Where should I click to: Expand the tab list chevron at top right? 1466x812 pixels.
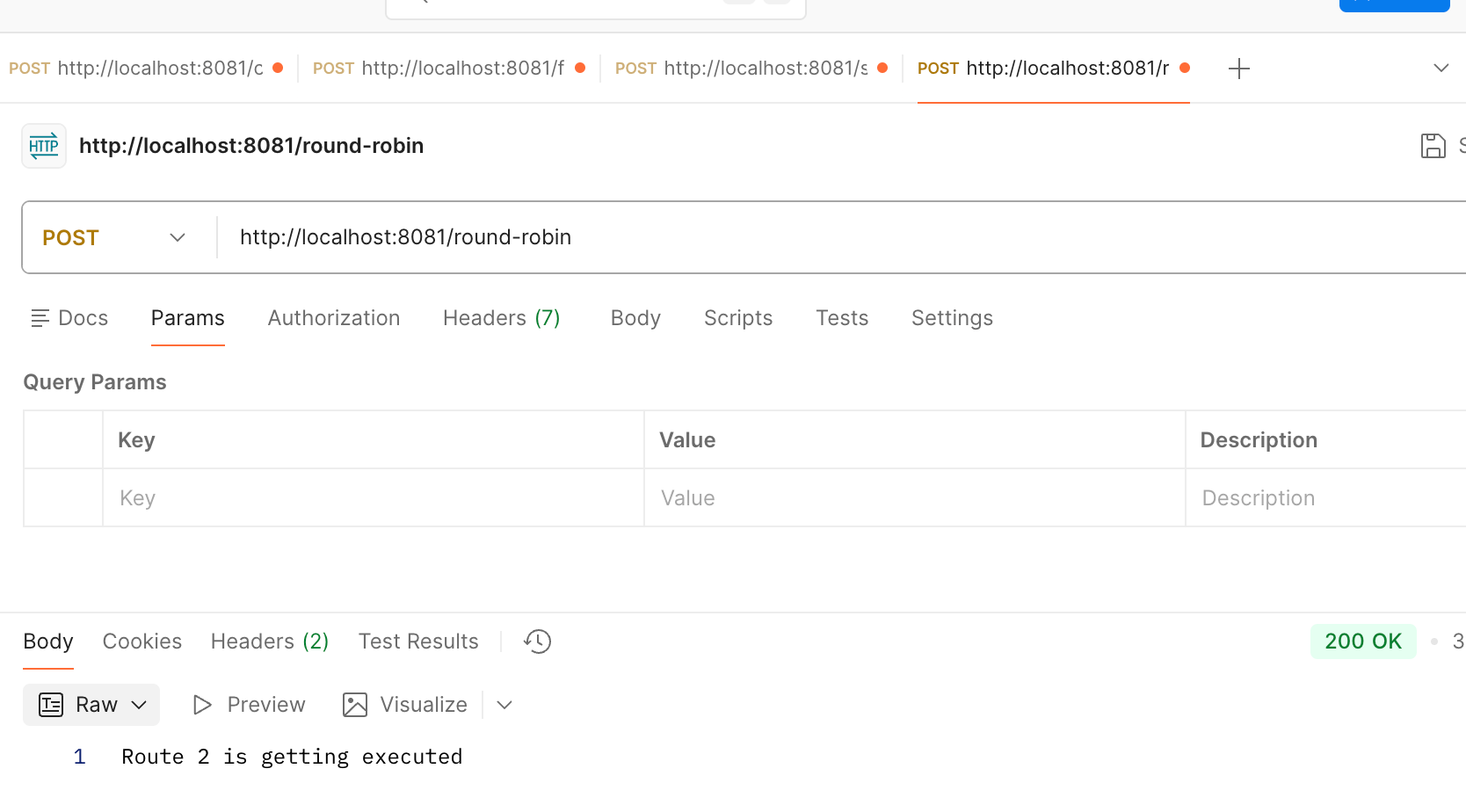point(1441,69)
